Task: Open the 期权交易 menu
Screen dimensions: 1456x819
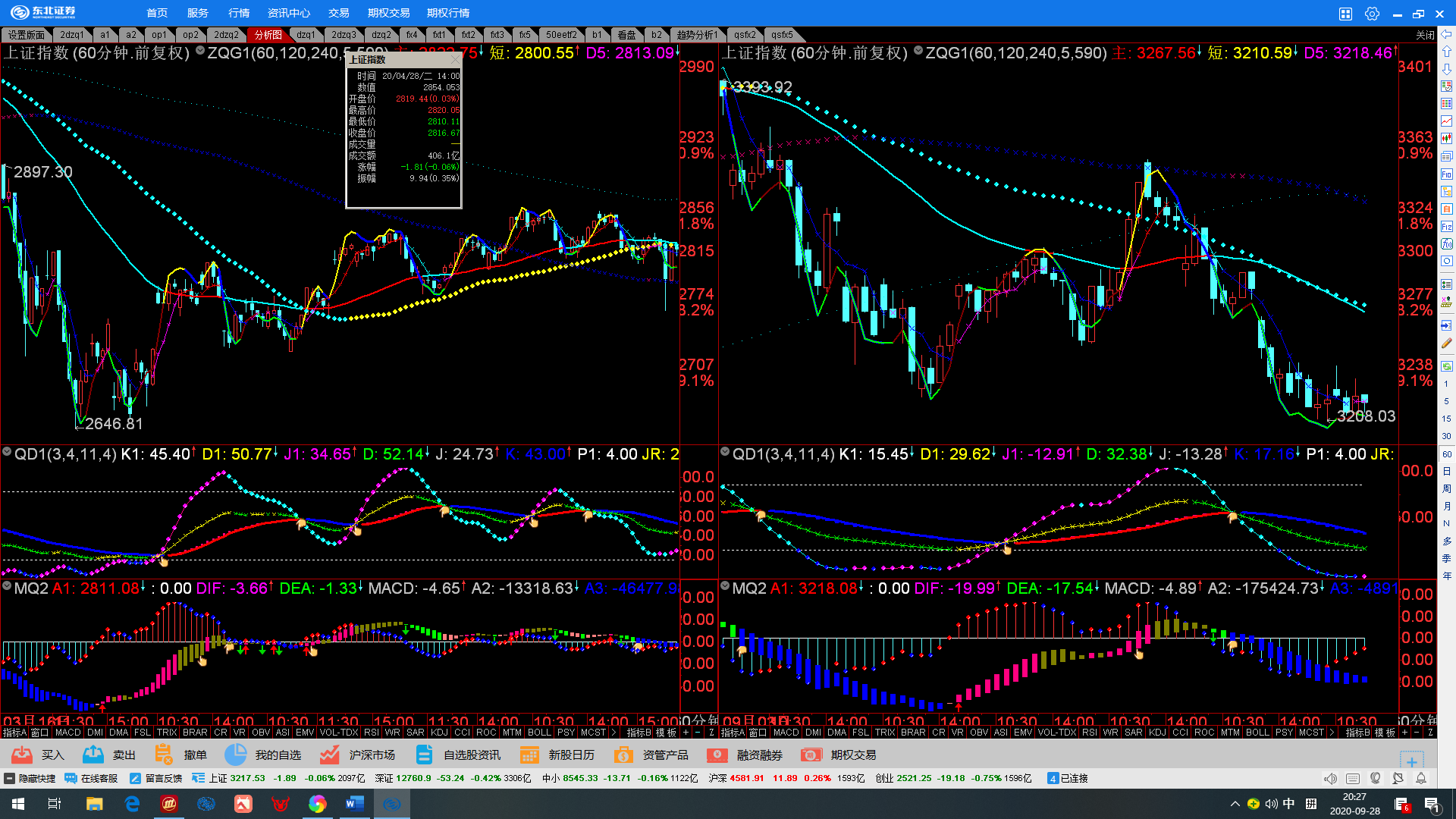Action: (388, 13)
